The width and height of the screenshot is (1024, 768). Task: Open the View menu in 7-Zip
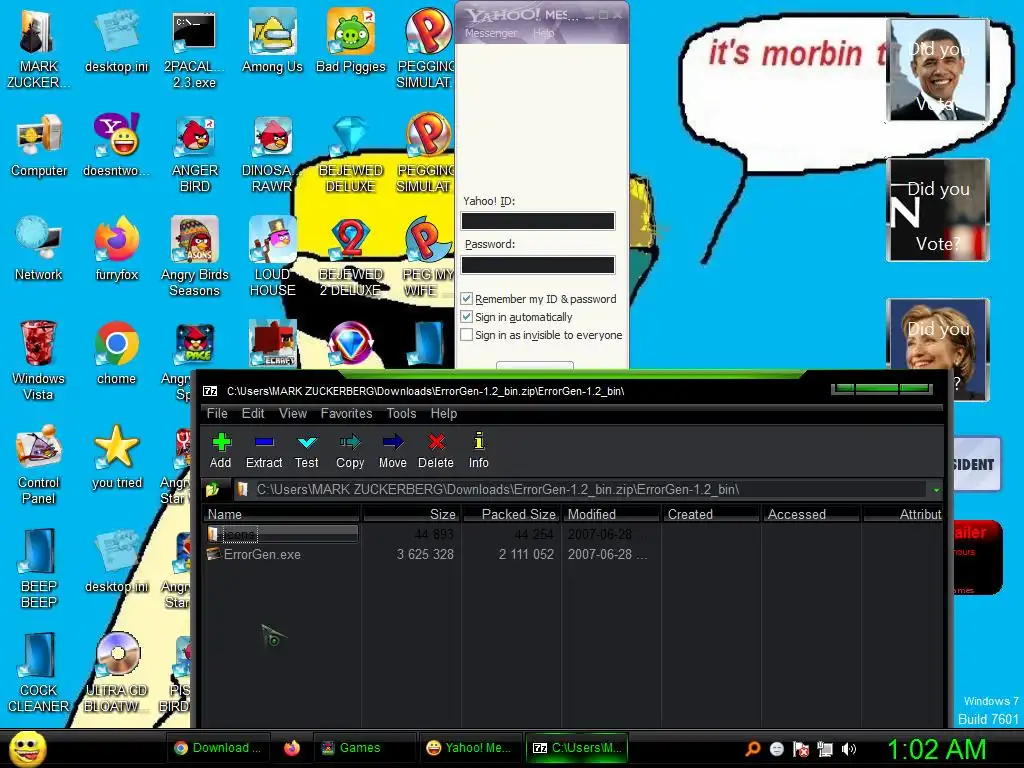[293, 413]
